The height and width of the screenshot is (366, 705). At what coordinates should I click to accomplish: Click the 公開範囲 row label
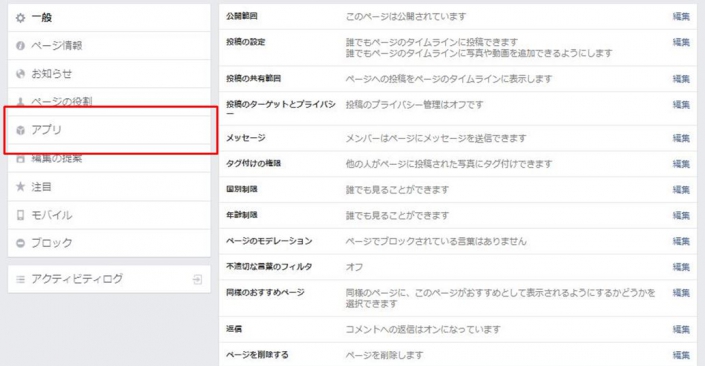tap(241, 16)
